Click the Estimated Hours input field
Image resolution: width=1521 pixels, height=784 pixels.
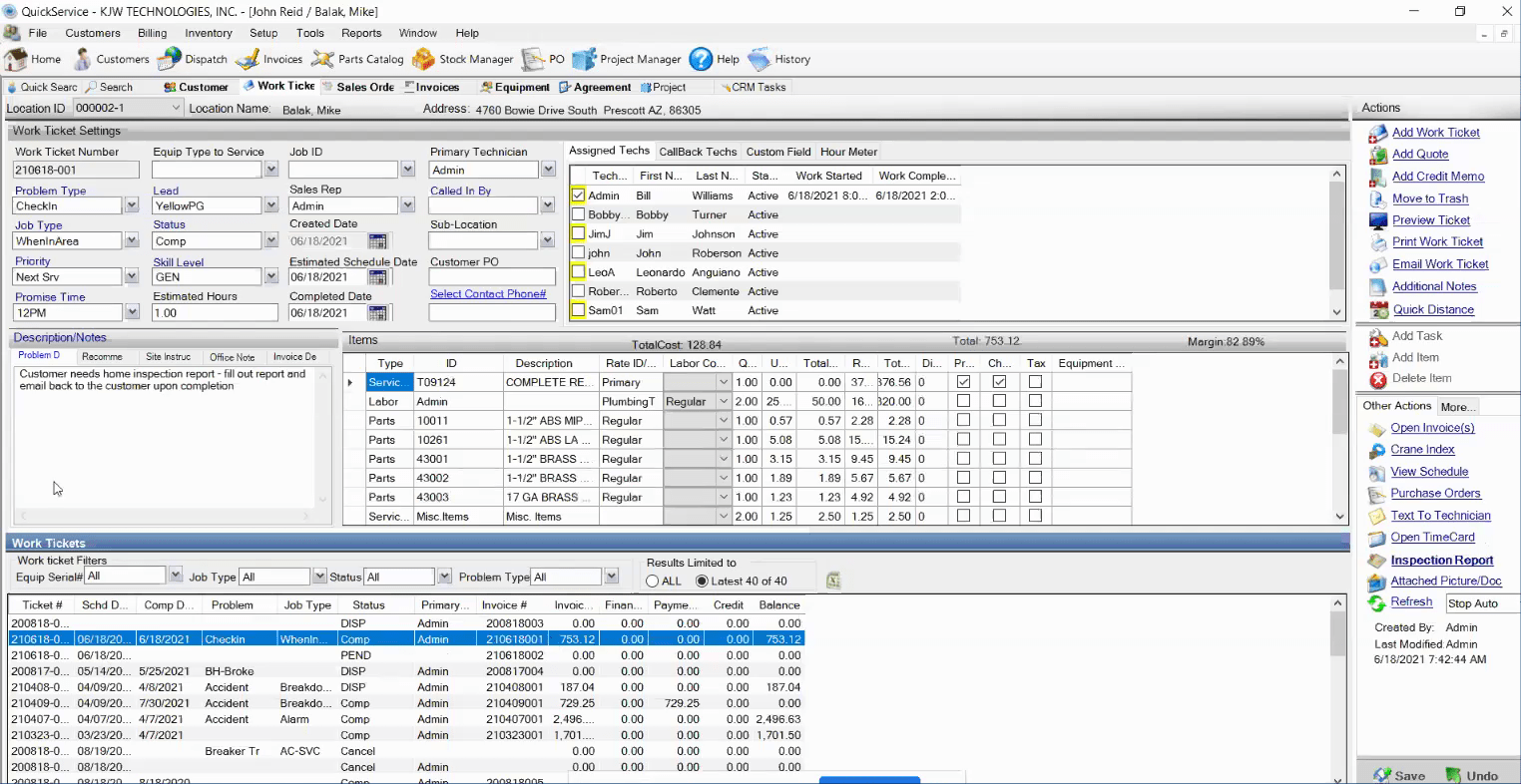[214, 312]
